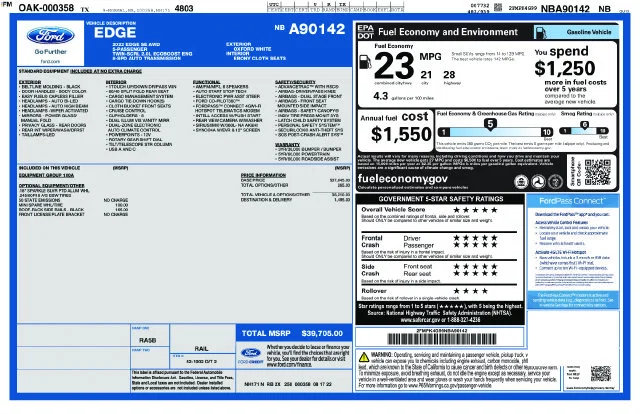
Task: Click the yellow warning triangle icon
Action: coord(364,357)
